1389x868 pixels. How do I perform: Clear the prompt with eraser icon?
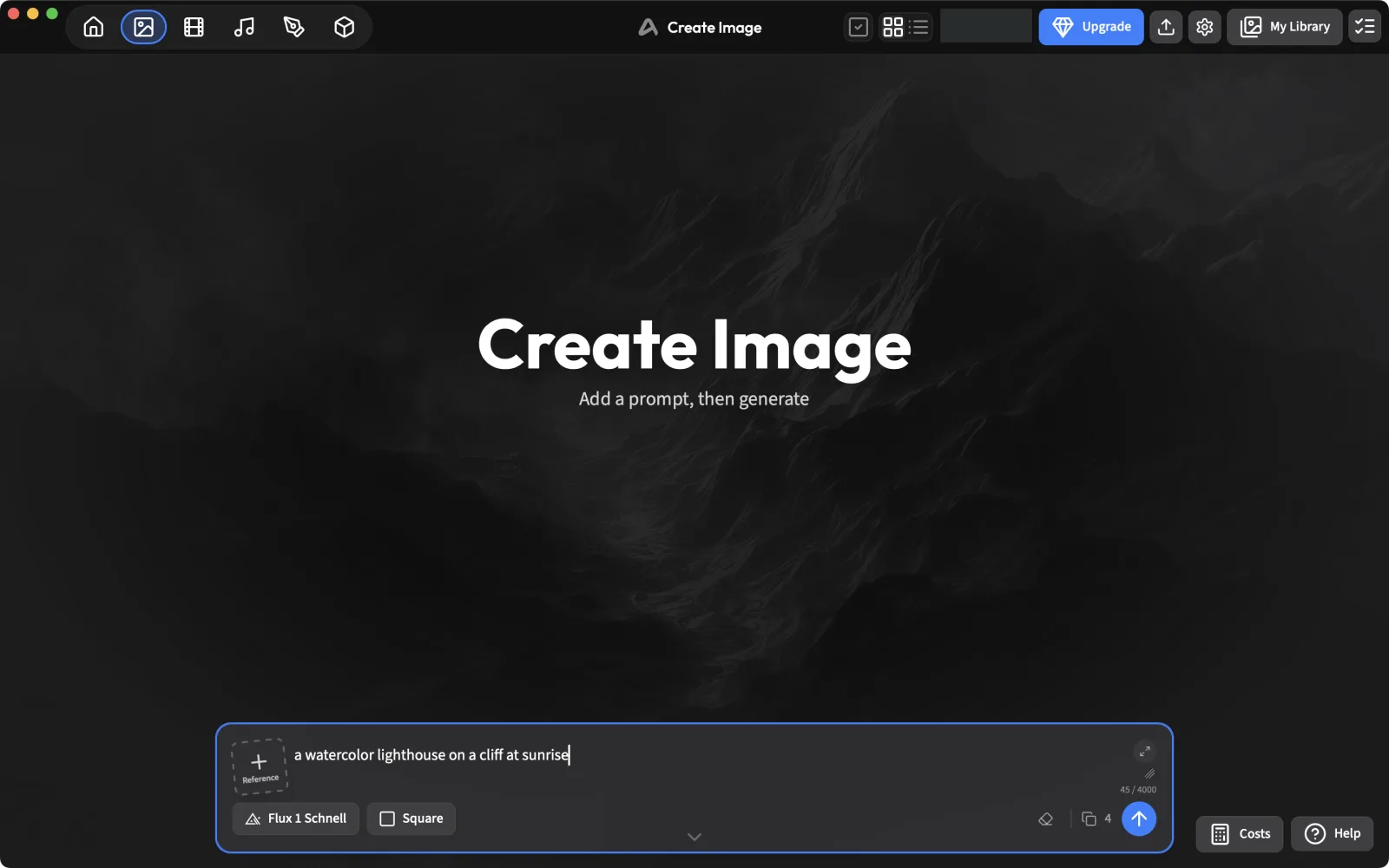[1046, 819]
